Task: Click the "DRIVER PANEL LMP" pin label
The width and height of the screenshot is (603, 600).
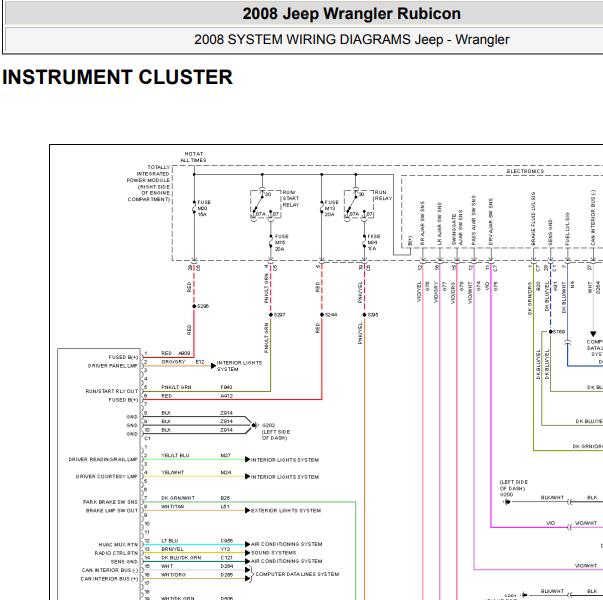Action: pos(113,366)
